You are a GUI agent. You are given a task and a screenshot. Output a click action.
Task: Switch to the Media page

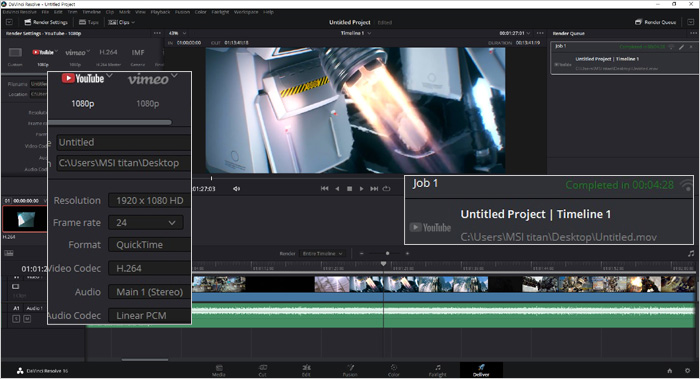tap(219, 371)
